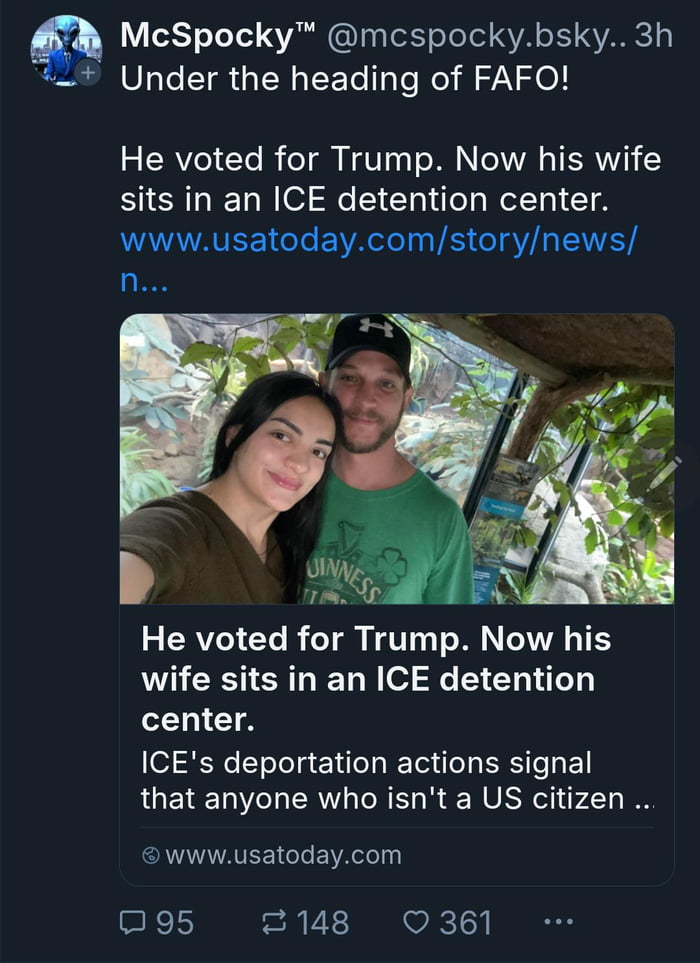Open the reply composer via speech bubble icon
The width and height of the screenshot is (700, 963).
[135, 922]
